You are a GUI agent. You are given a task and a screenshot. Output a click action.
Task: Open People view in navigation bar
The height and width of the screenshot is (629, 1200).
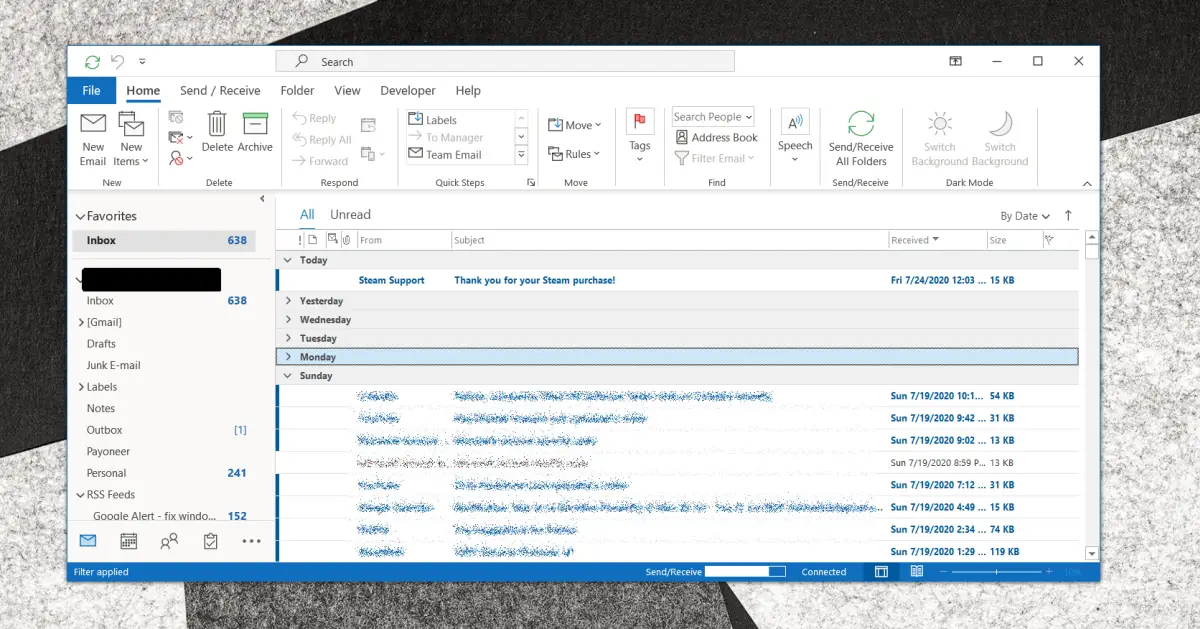(169, 541)
